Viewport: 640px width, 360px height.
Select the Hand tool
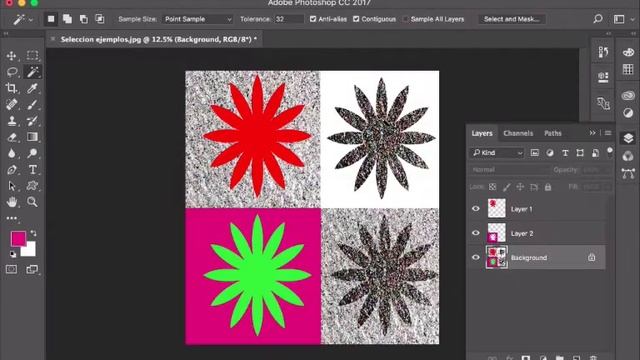11,202
